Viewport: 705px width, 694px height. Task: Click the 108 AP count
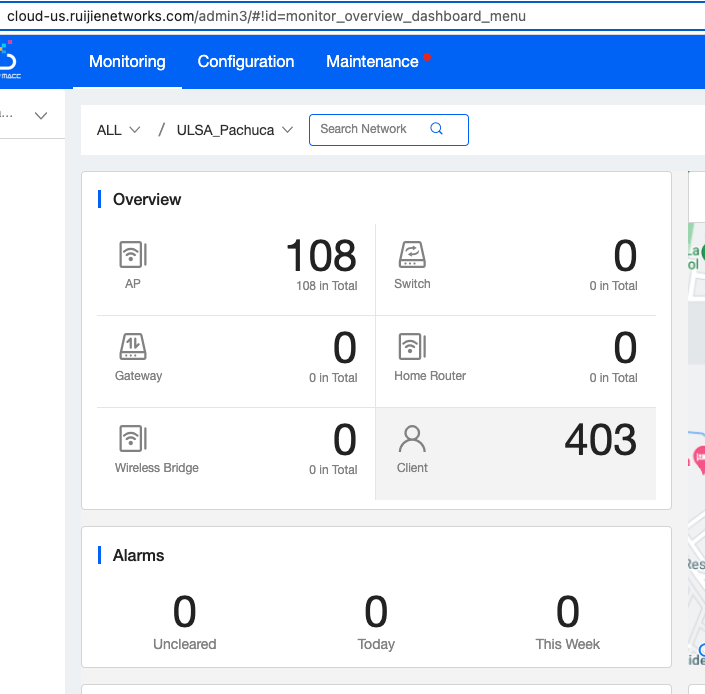point(321,256)
